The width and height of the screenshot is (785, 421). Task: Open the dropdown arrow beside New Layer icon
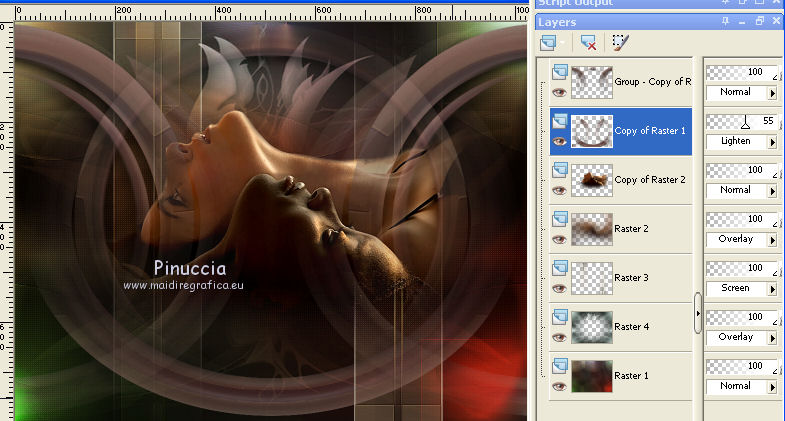point(562,43)
